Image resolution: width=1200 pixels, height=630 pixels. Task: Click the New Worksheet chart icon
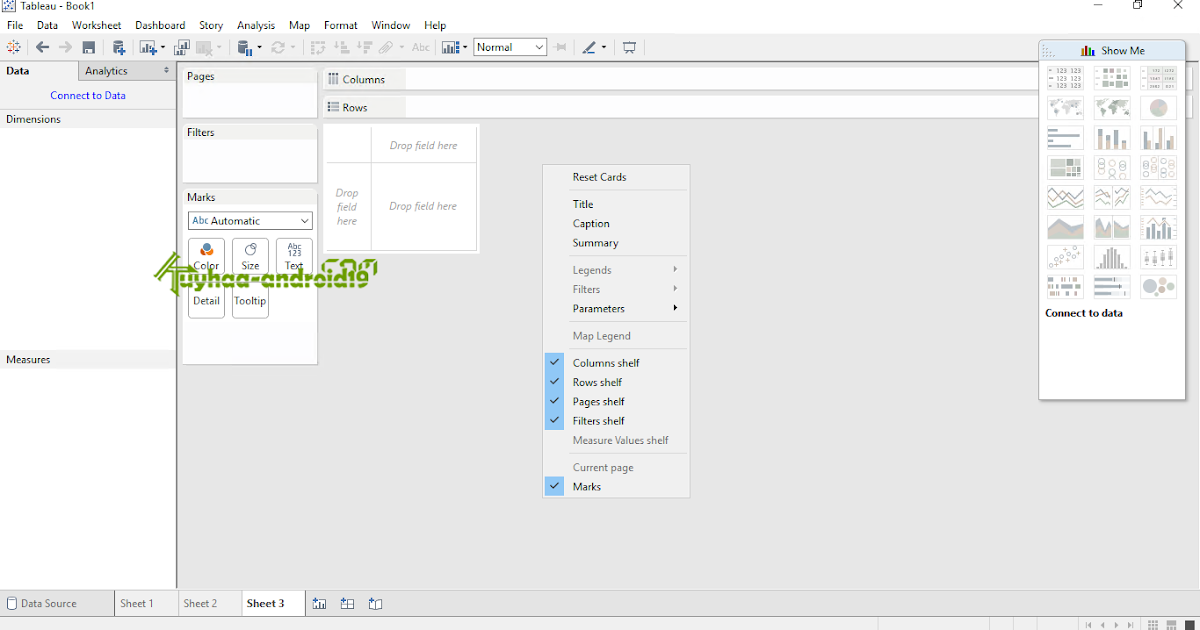click(x=148, y=47)
